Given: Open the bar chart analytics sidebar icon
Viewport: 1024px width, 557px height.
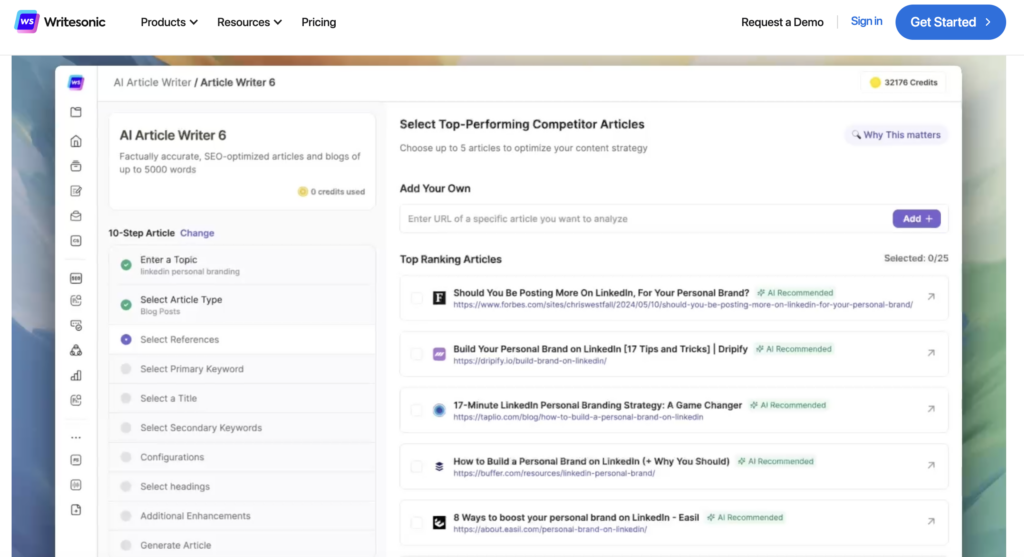Looking at the screenshot, I should coord(76,375).
